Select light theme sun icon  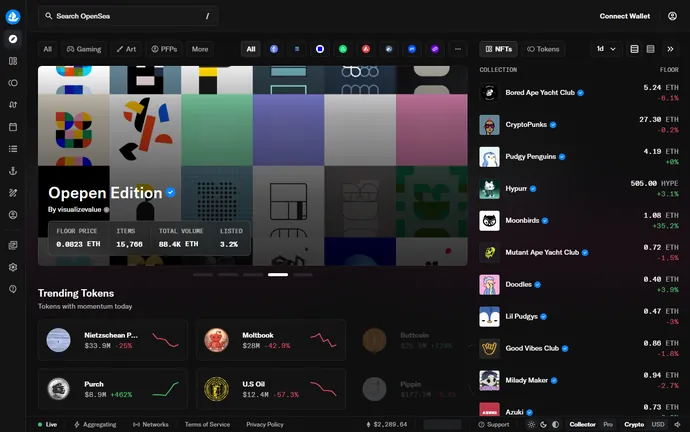[x=531, y=425]
